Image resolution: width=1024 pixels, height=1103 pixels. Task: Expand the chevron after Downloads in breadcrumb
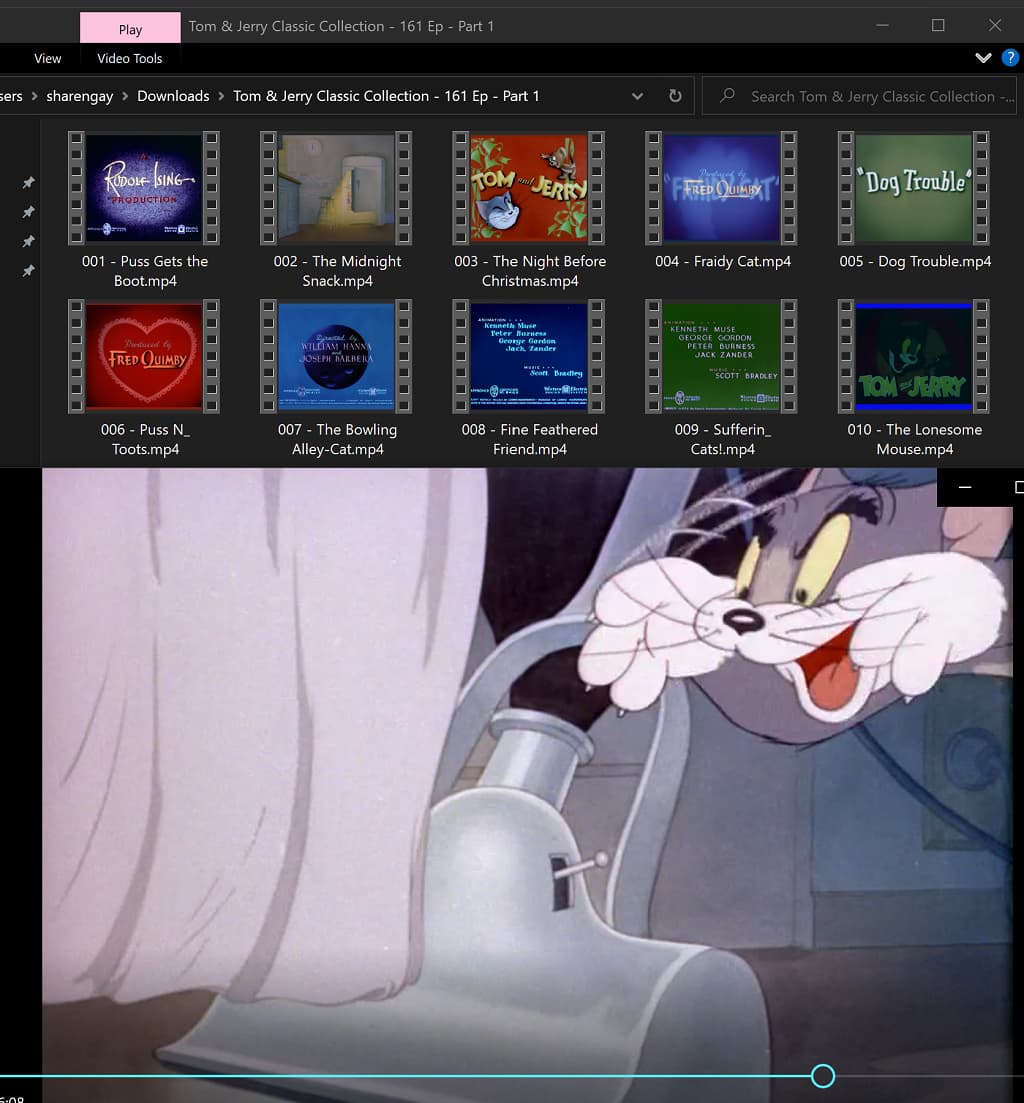click(x=221, y=96)
